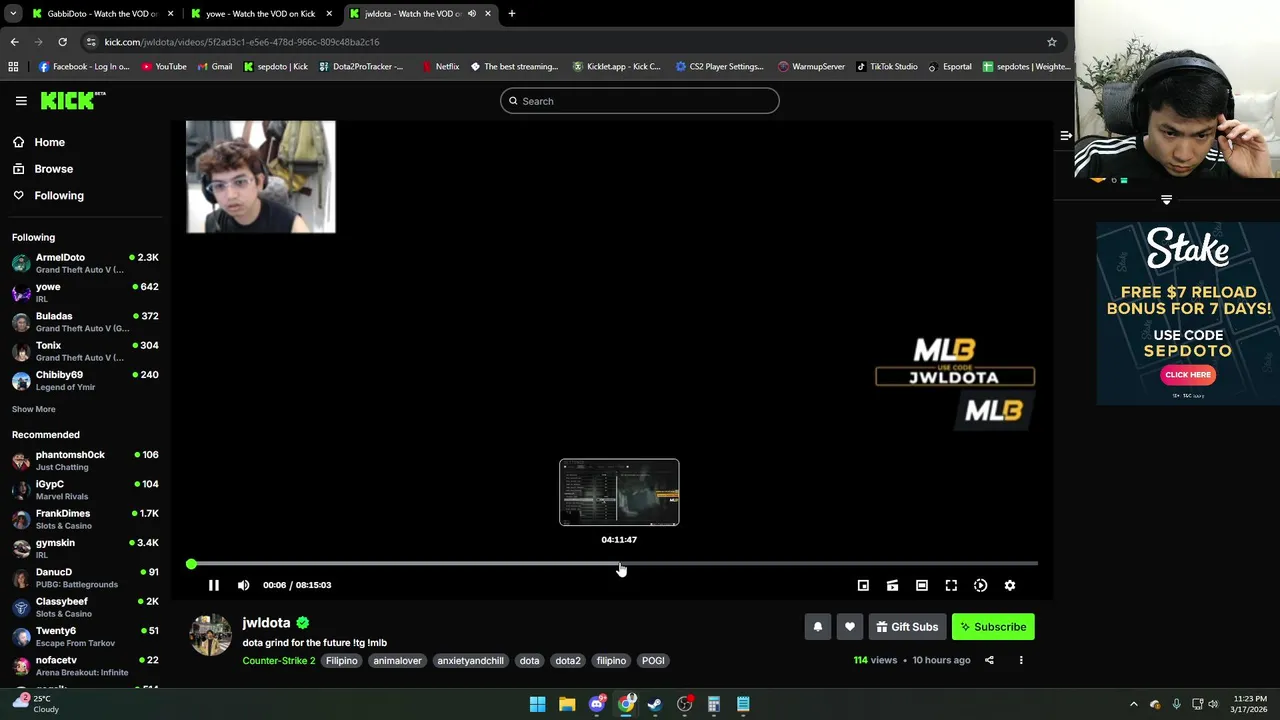This screenshot has width=1280, height=720.
Task: Open the jwldota channel name link
Action: [x=266, y=623]
